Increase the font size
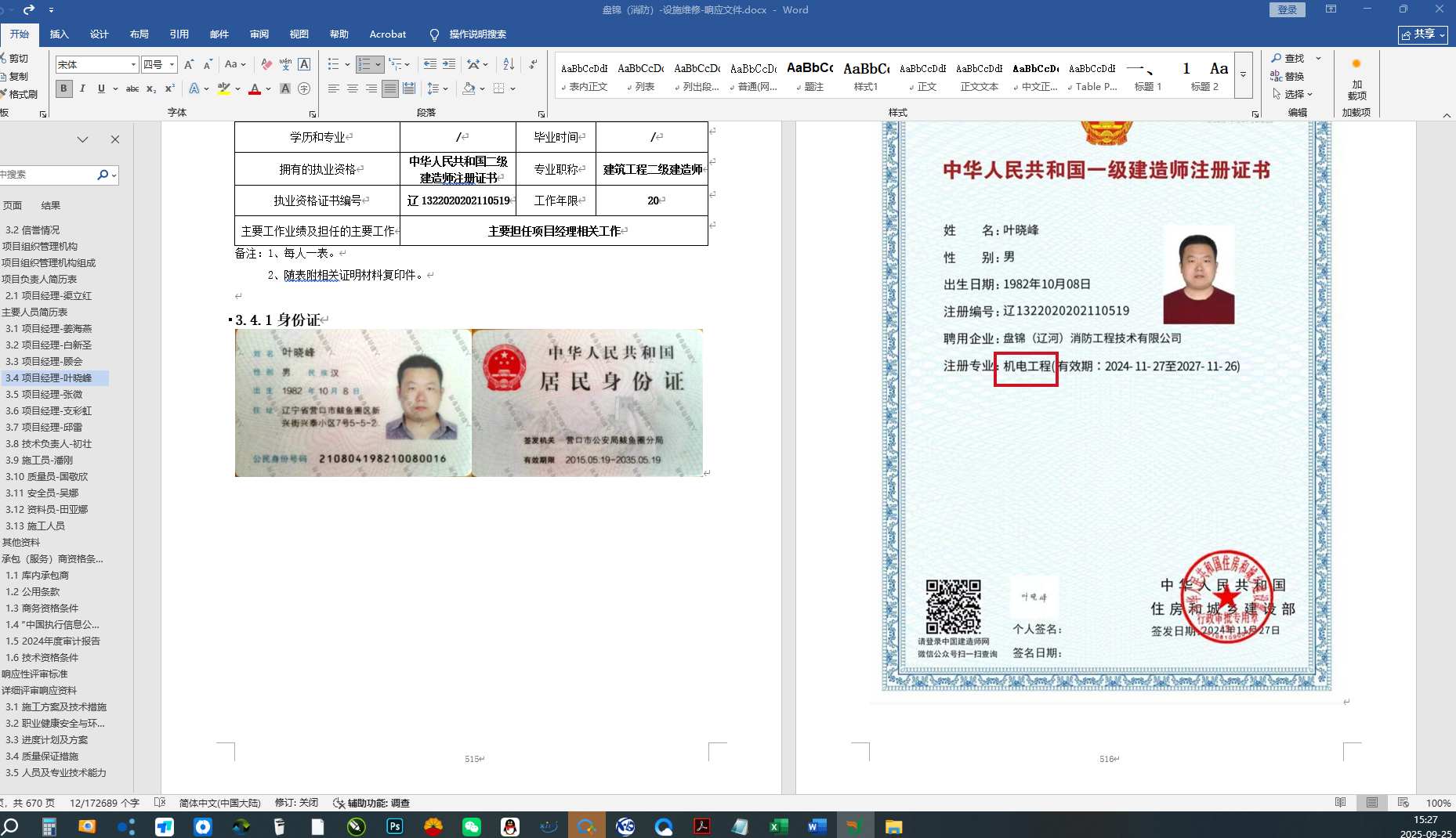The width and height of the screenshot is (1456, 838). click(189, 64)
